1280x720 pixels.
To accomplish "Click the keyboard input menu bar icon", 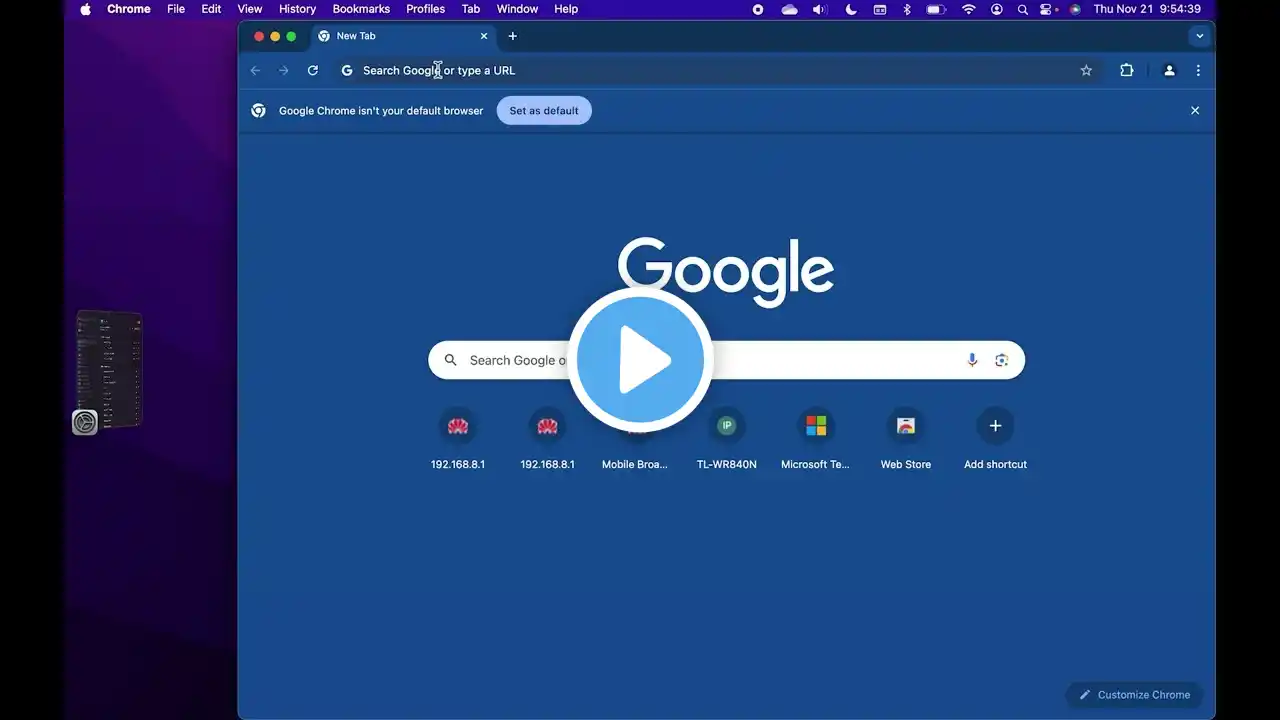I will (x=880, y=9).
